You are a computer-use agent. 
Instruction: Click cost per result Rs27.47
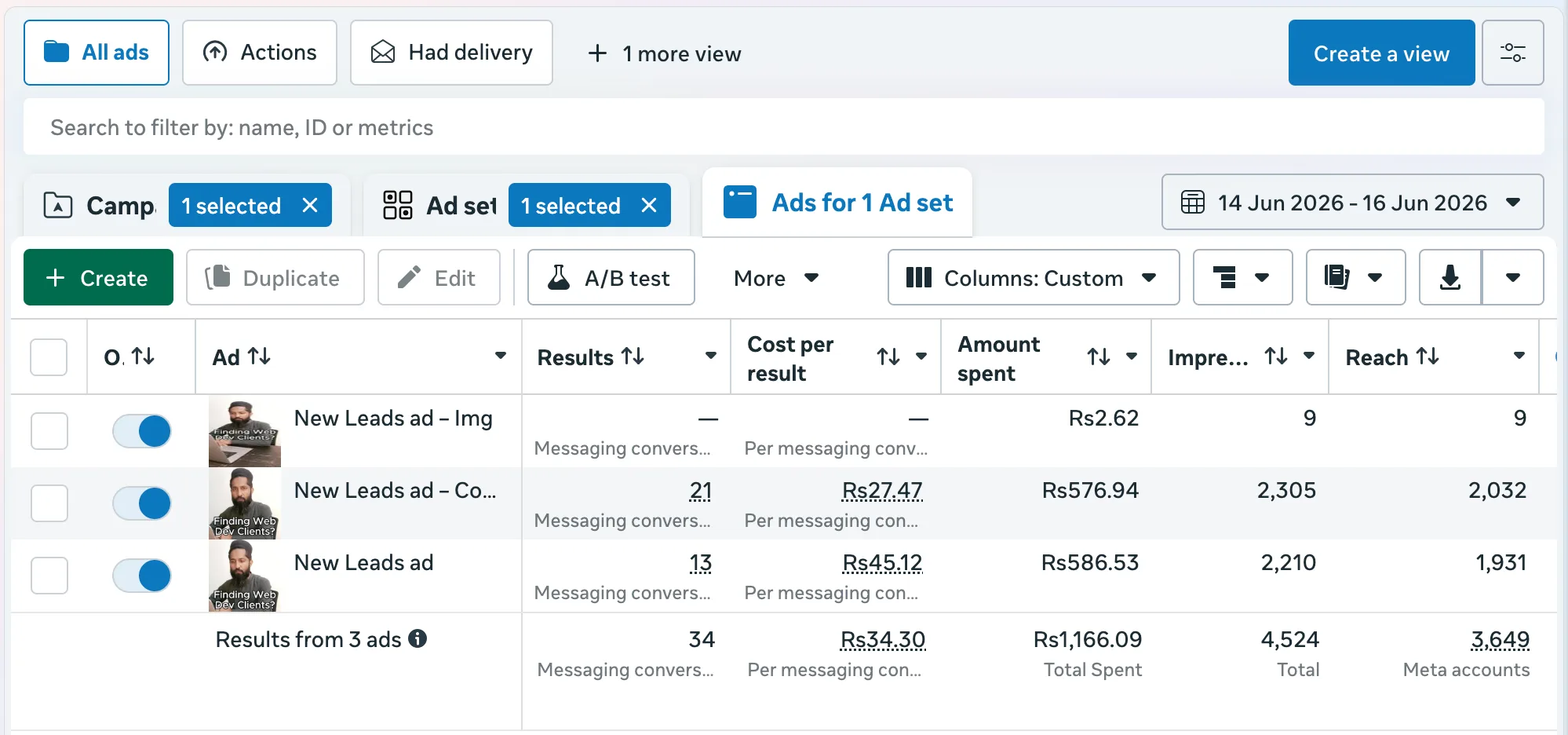tap(882, 491)
